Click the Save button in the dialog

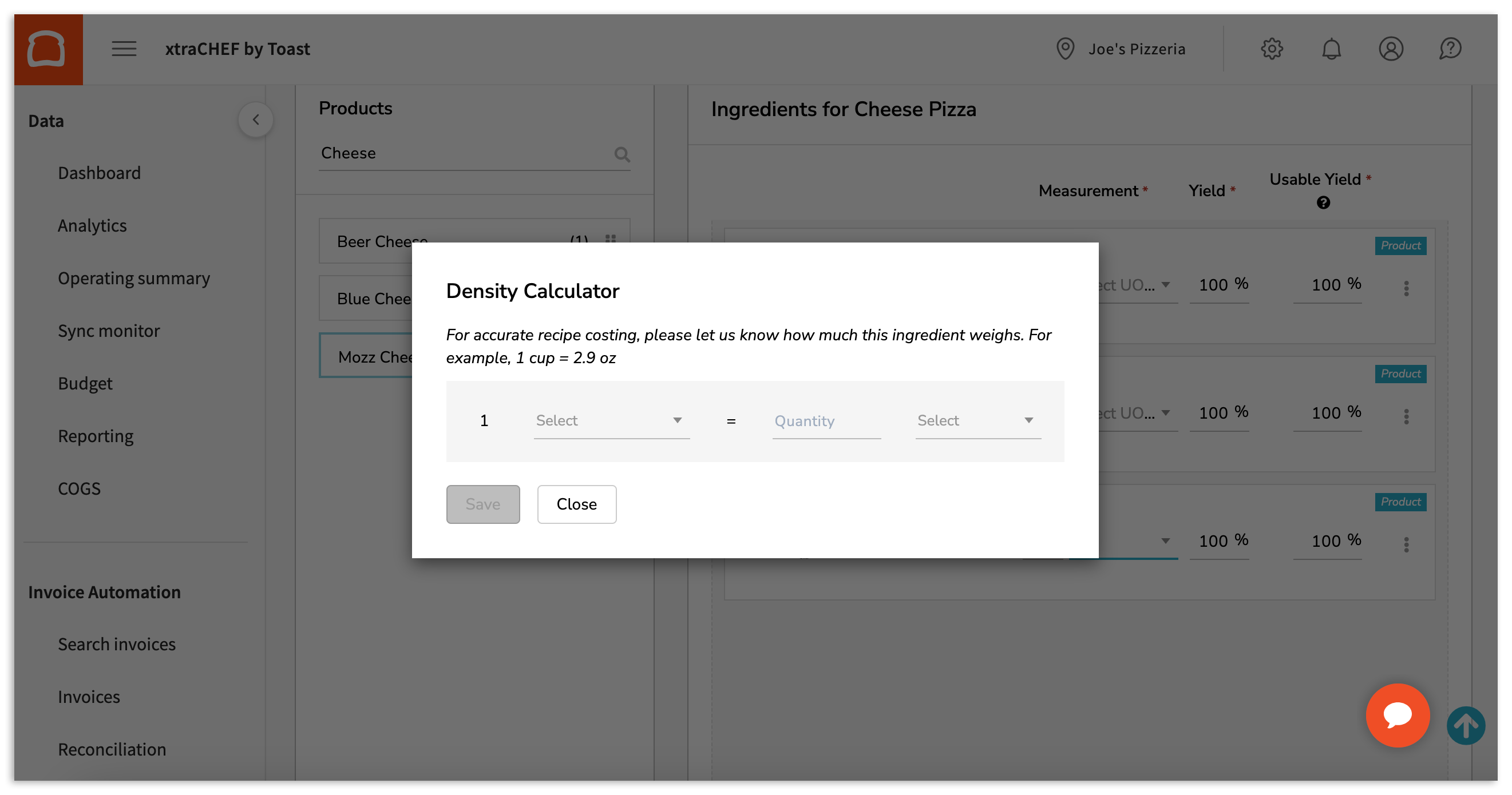(482, 504)
